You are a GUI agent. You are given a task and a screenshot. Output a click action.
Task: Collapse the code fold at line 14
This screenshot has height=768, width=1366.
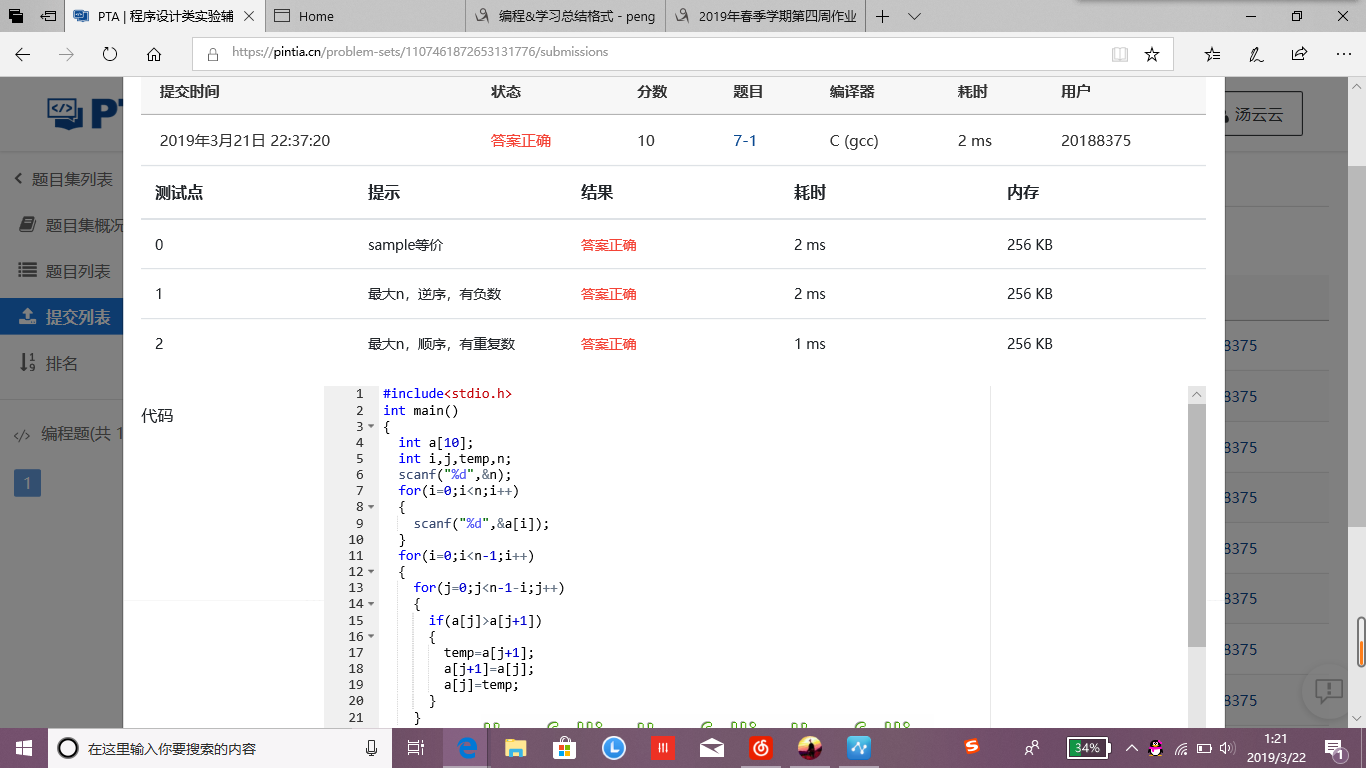tap(371, 604)
